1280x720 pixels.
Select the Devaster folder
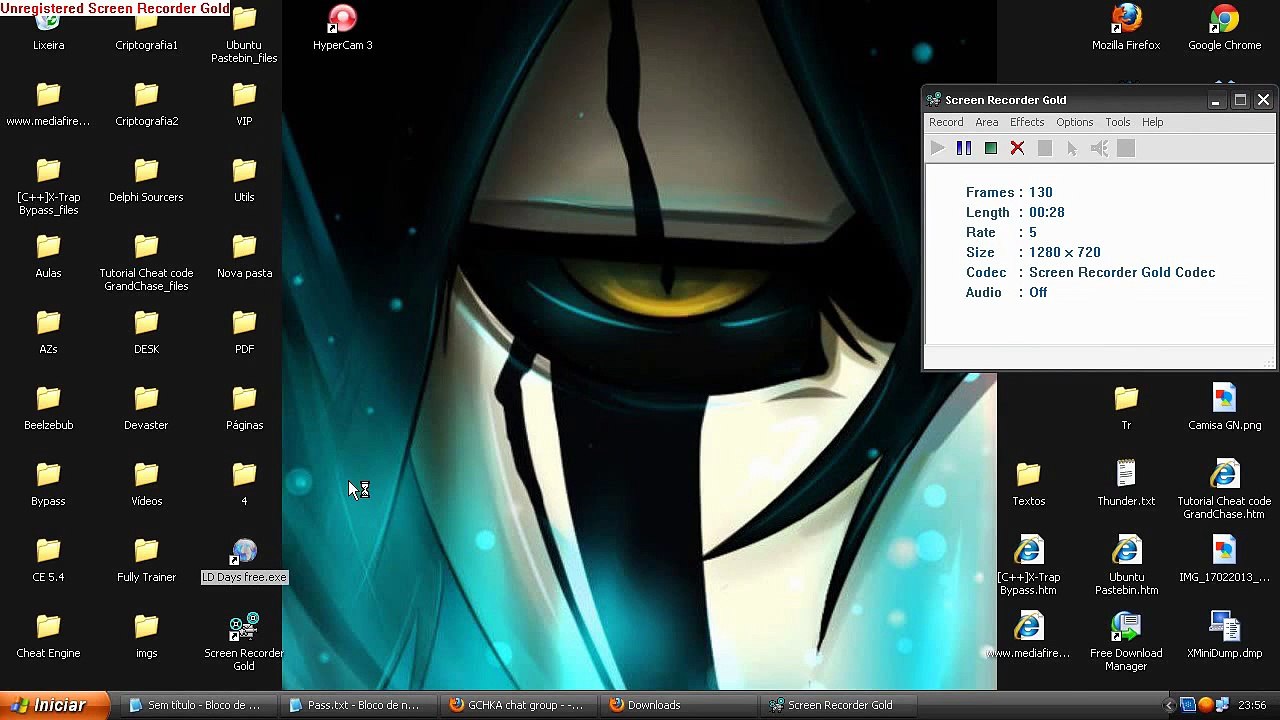tap(146, 408)
